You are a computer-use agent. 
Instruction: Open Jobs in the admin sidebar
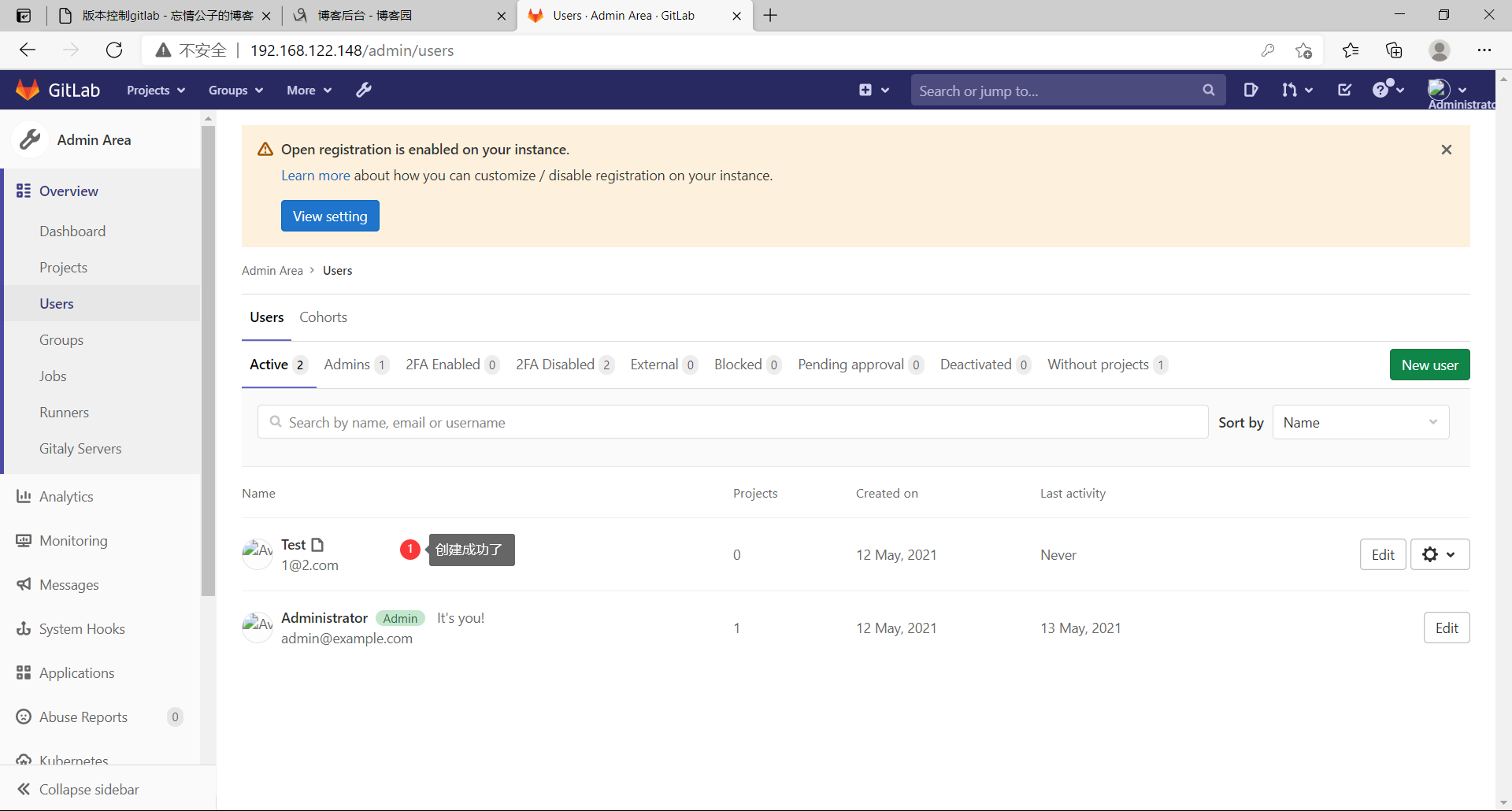[x=53, y=376]
